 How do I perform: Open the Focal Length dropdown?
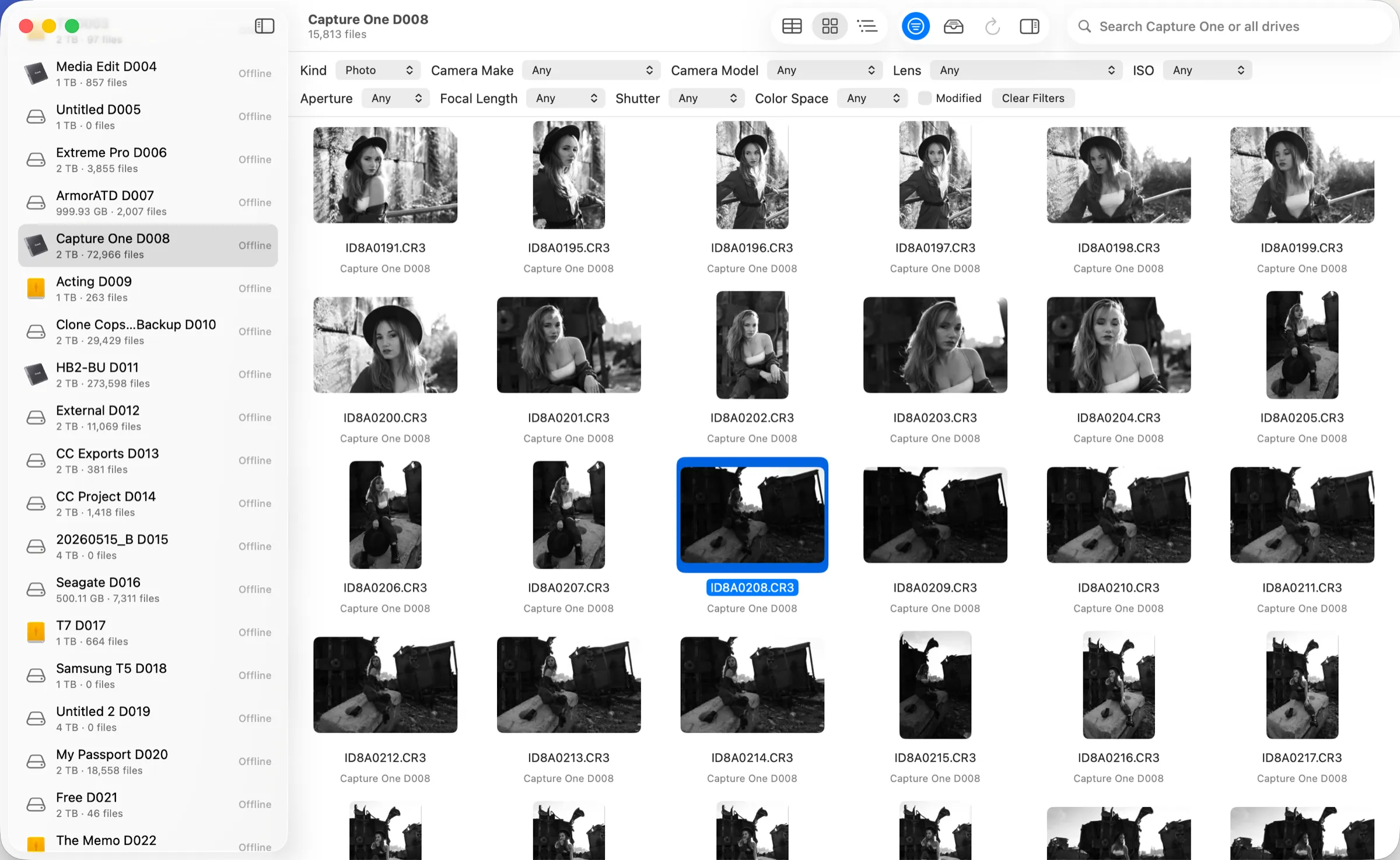(566, 98)
